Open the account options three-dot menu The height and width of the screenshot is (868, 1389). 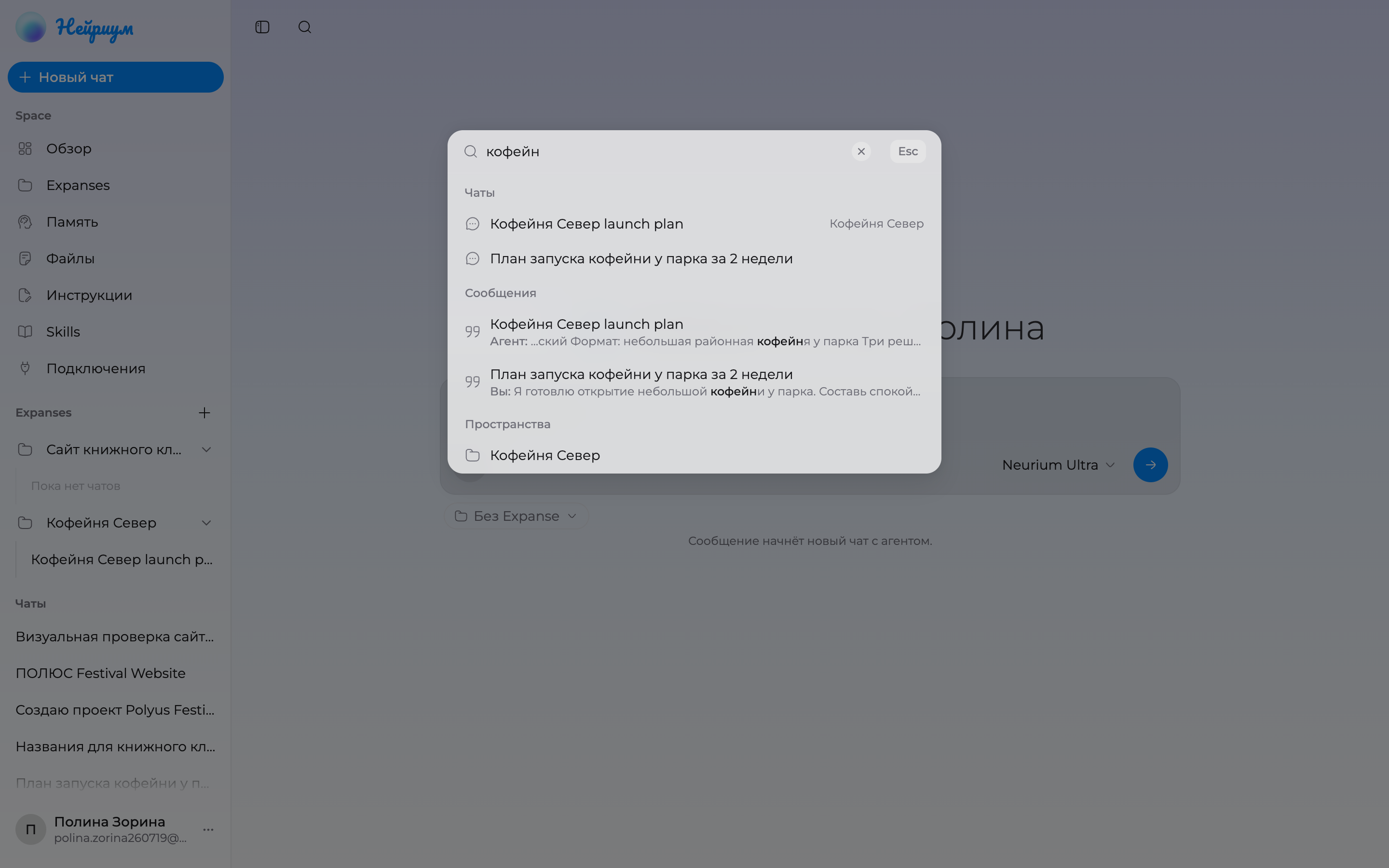point(208,829)
